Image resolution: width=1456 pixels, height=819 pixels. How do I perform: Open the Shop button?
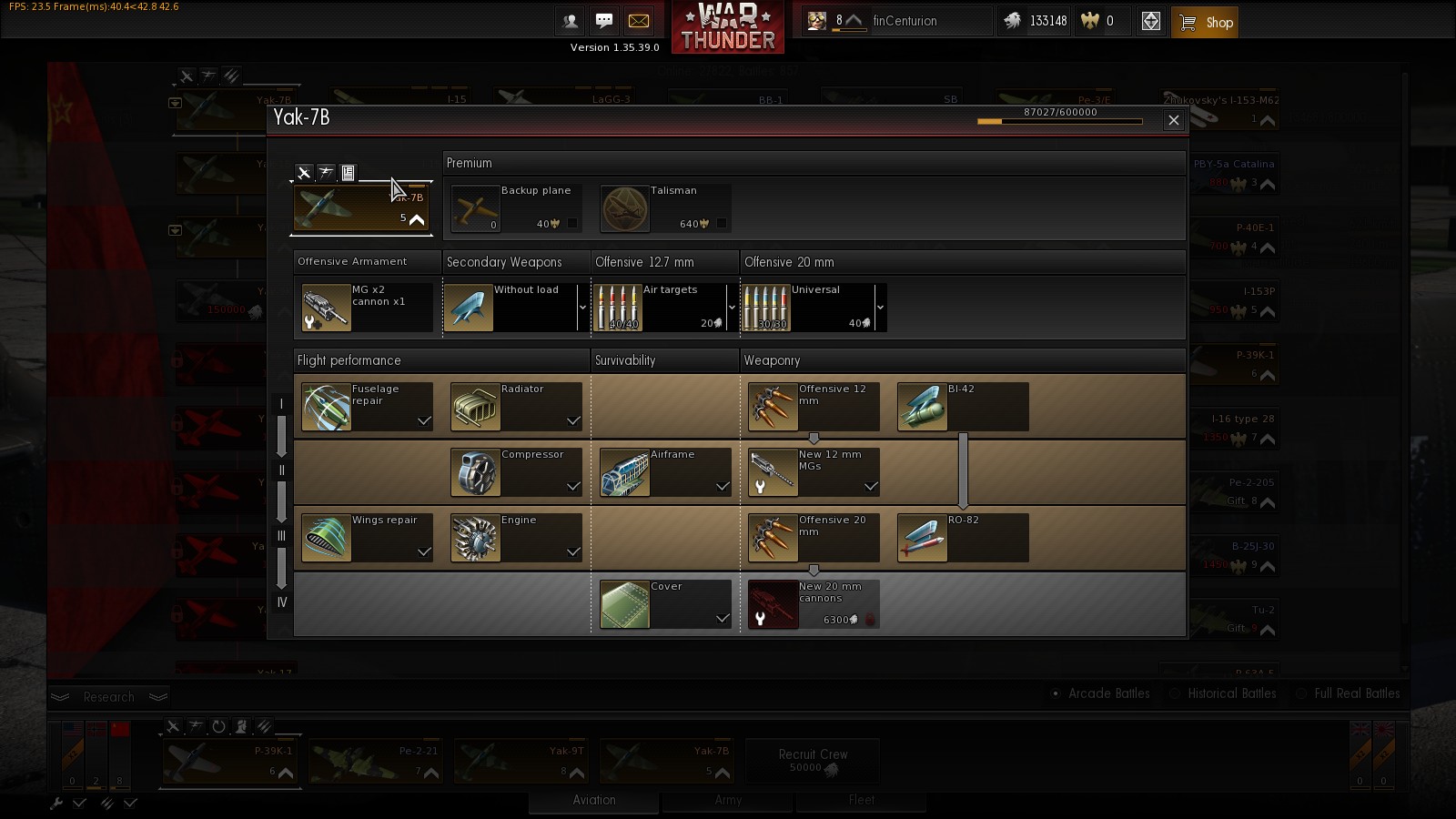(x=1205, y=23)
